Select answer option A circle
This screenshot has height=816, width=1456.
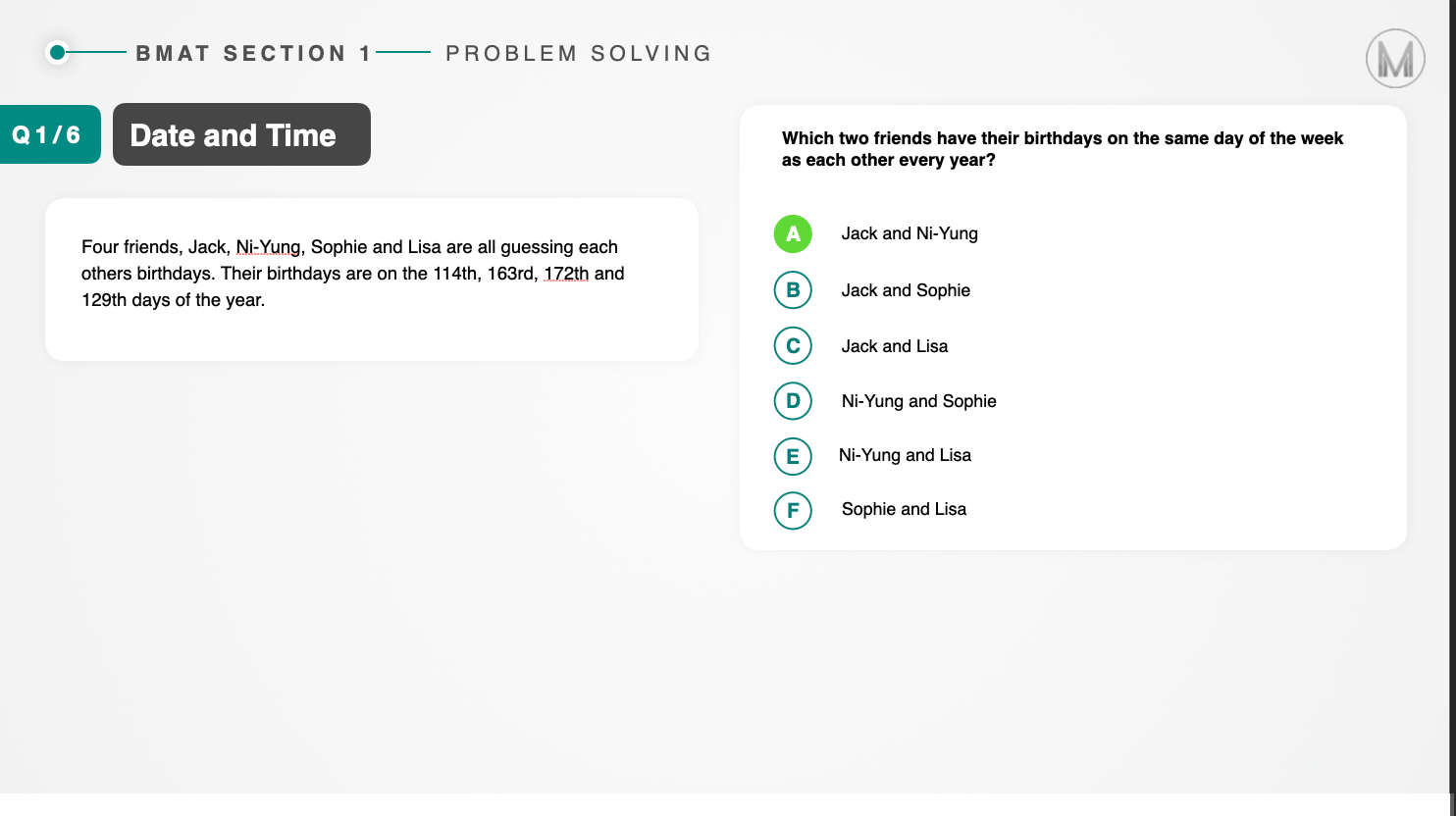793,234
